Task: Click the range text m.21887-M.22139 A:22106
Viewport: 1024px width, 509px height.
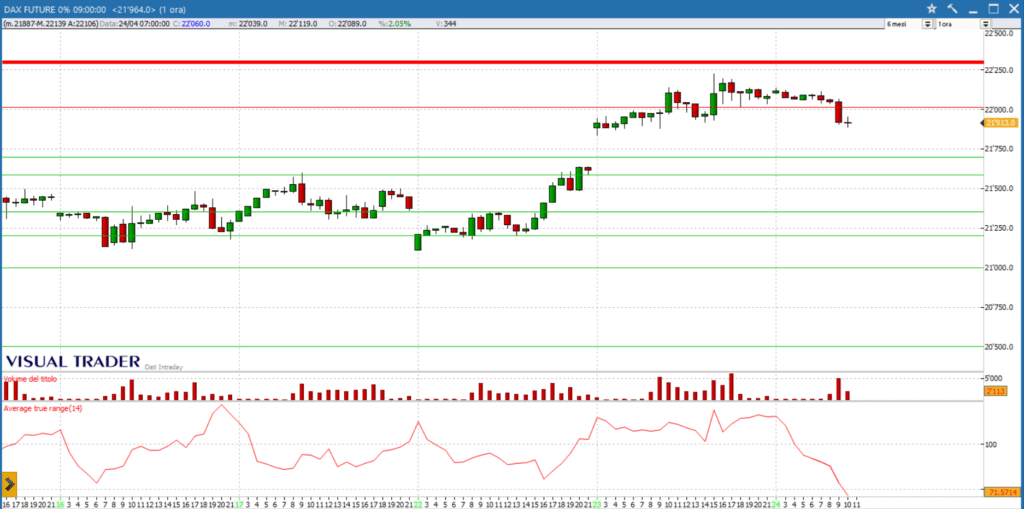Action: pyautogui.click(x=52, y=24)
